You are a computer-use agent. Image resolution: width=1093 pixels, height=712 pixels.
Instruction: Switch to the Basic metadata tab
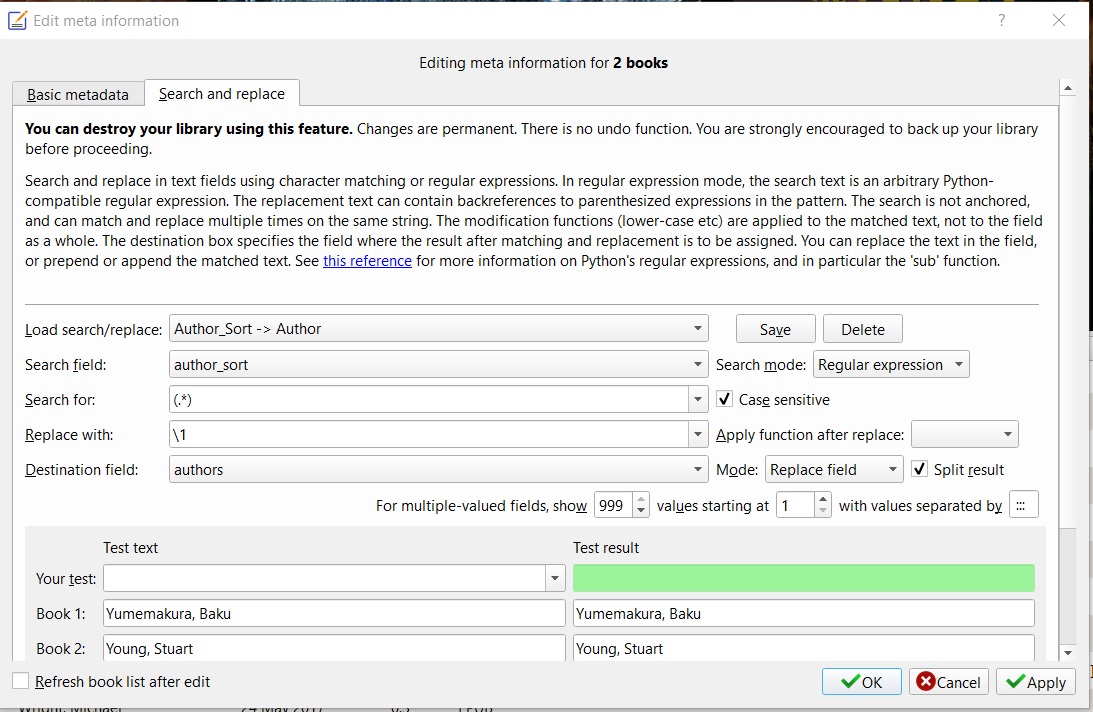coord(78,95)
